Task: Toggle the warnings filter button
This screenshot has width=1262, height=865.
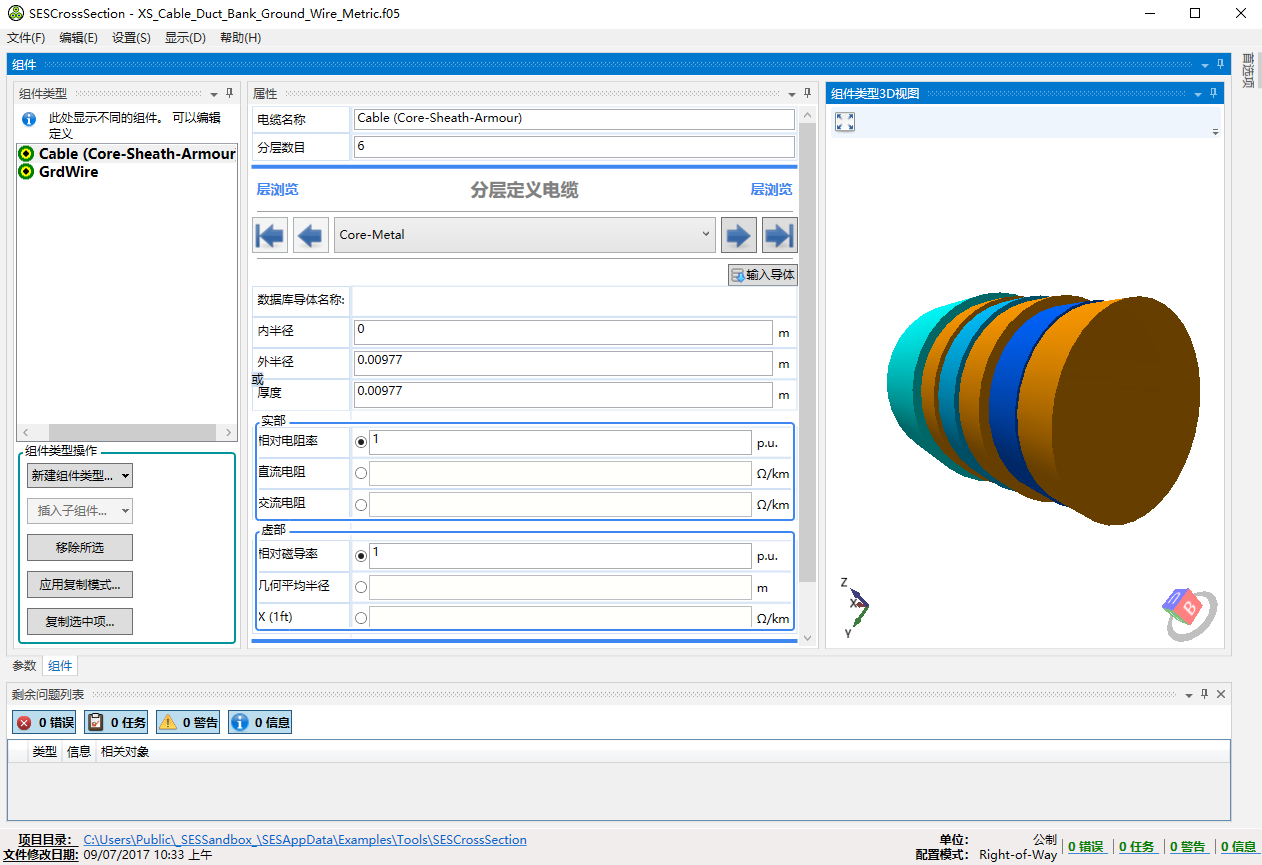Action: pos(188,722)
